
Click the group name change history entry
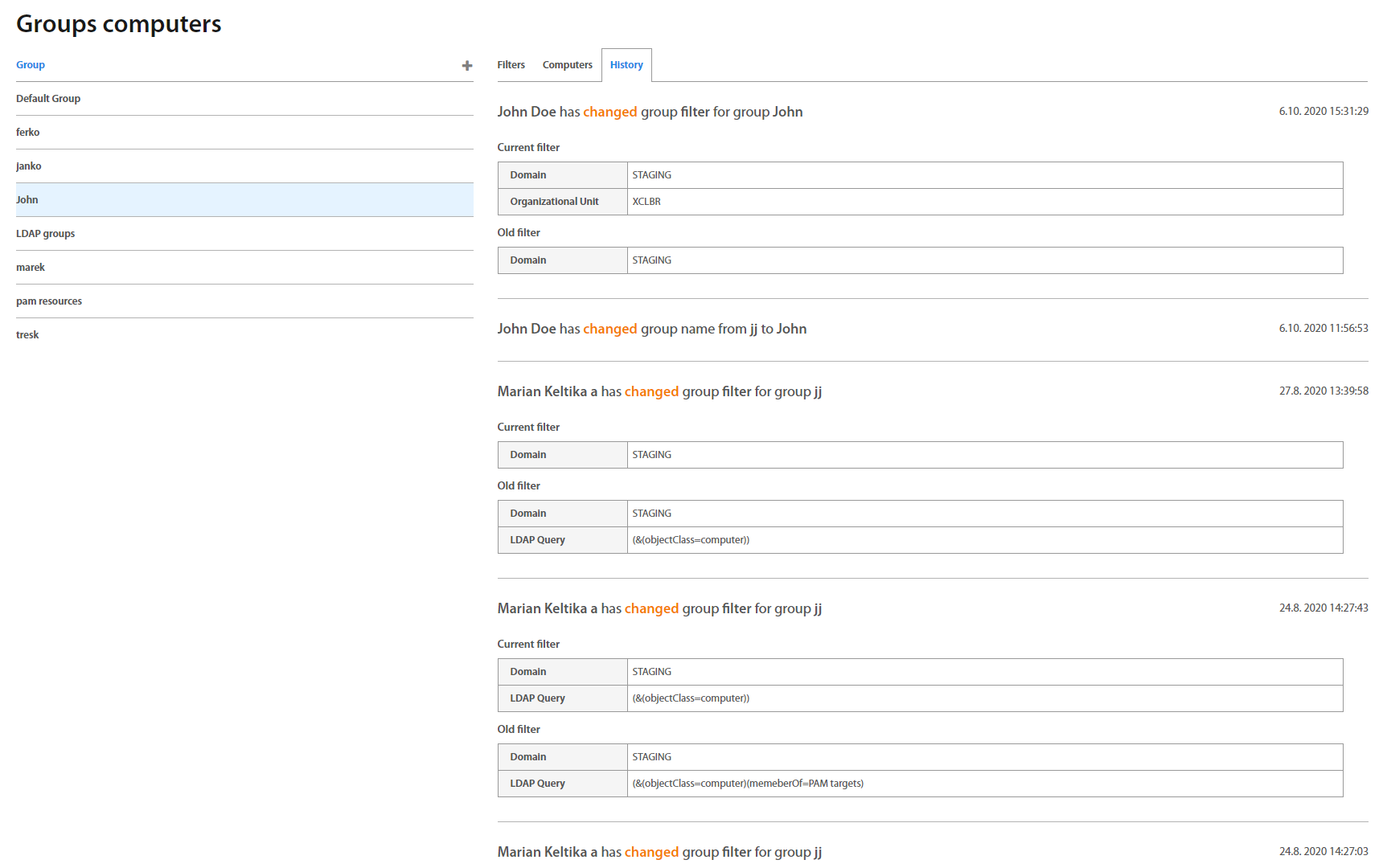(x=651, y=329)
